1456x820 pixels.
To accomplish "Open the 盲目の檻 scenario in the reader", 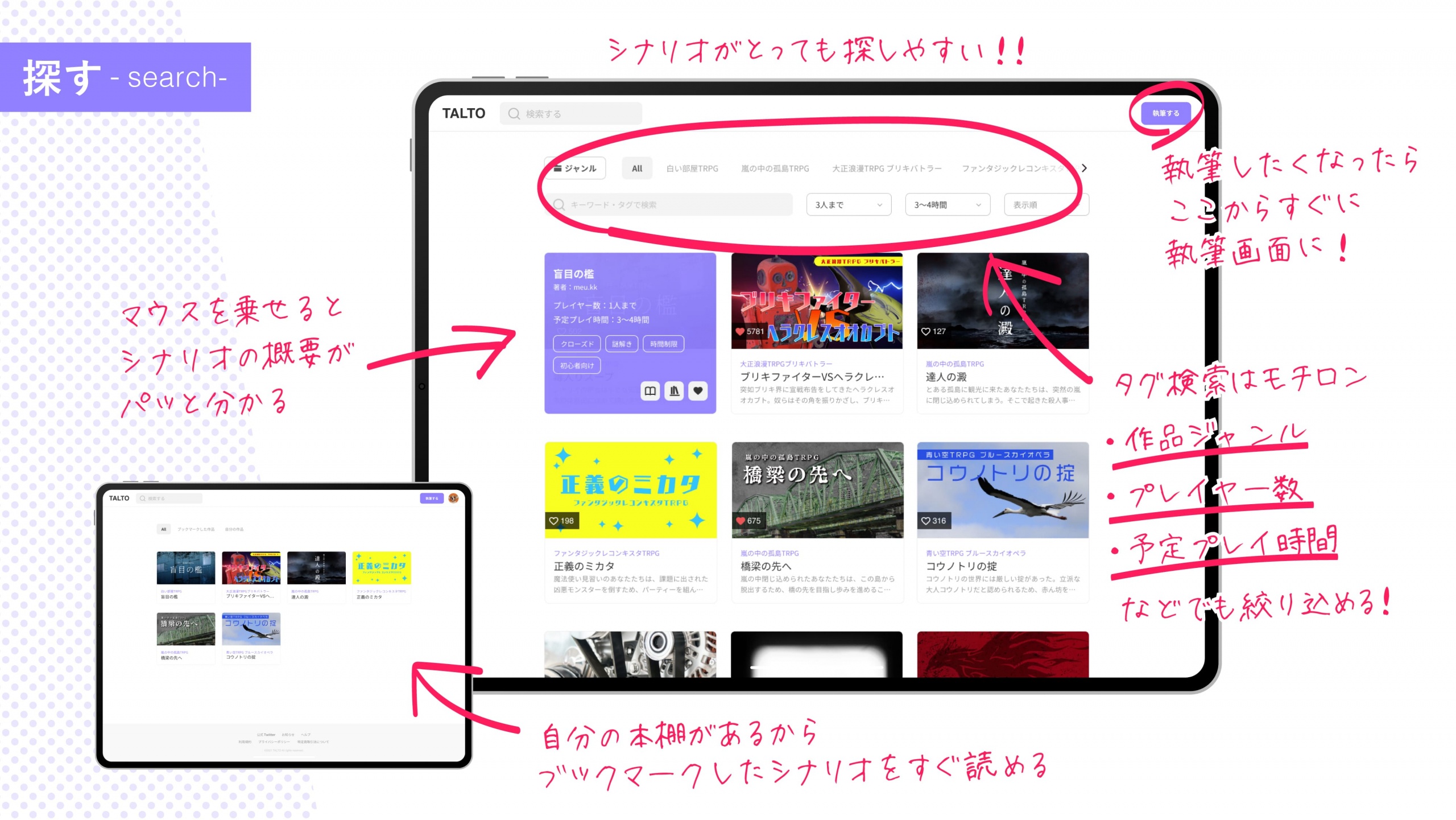I will [650, 391].
